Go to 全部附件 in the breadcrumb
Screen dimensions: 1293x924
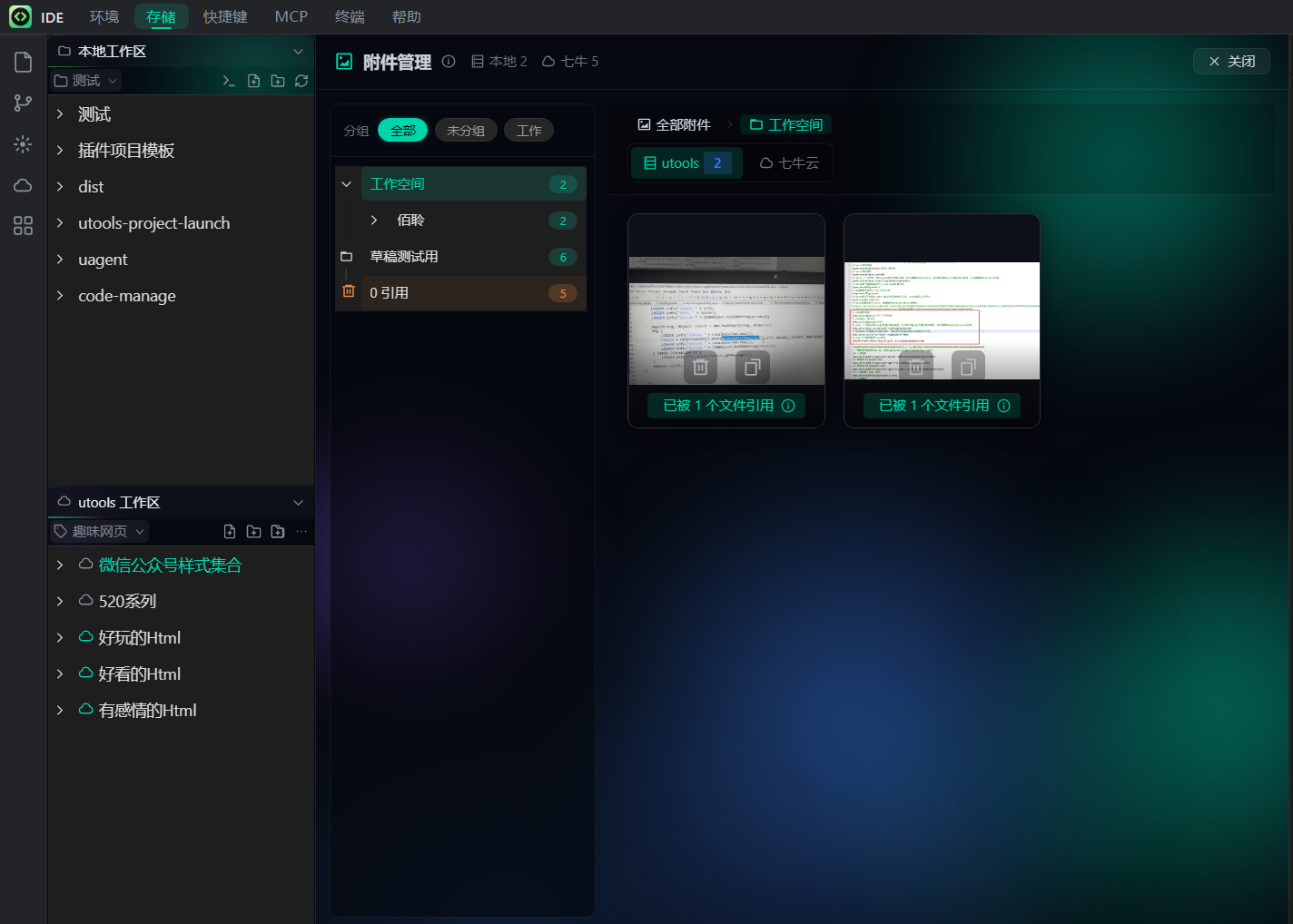click(674, 125)
